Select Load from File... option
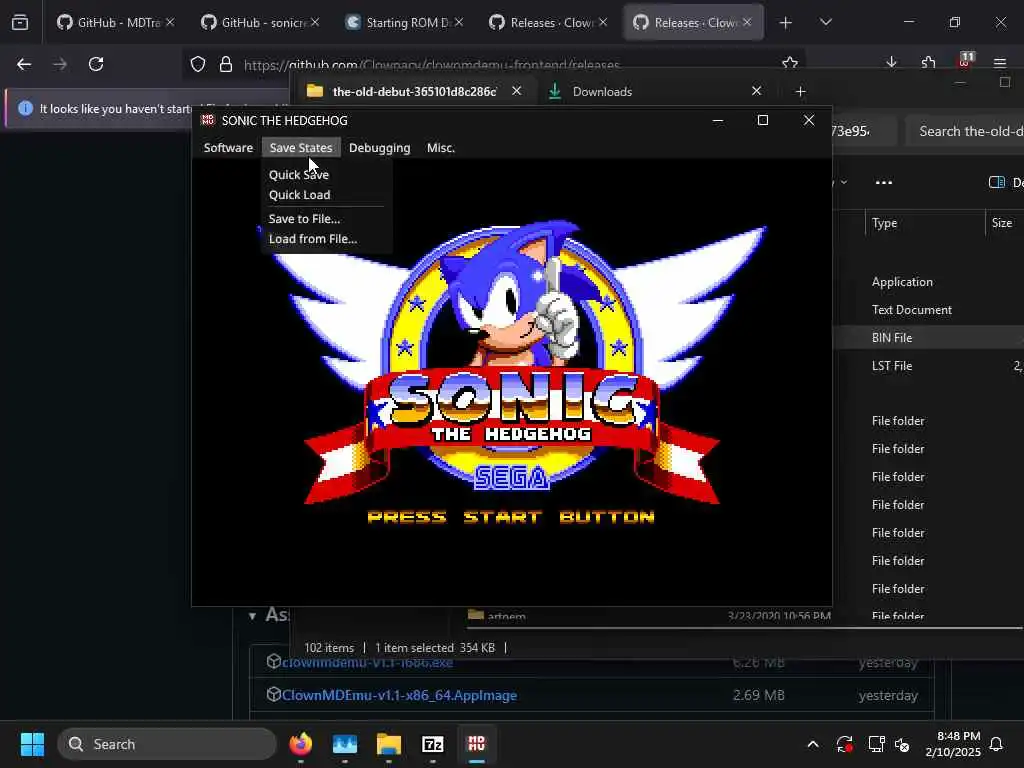The width and height of the screenshot is (1024, 768). tap(313, 239)
